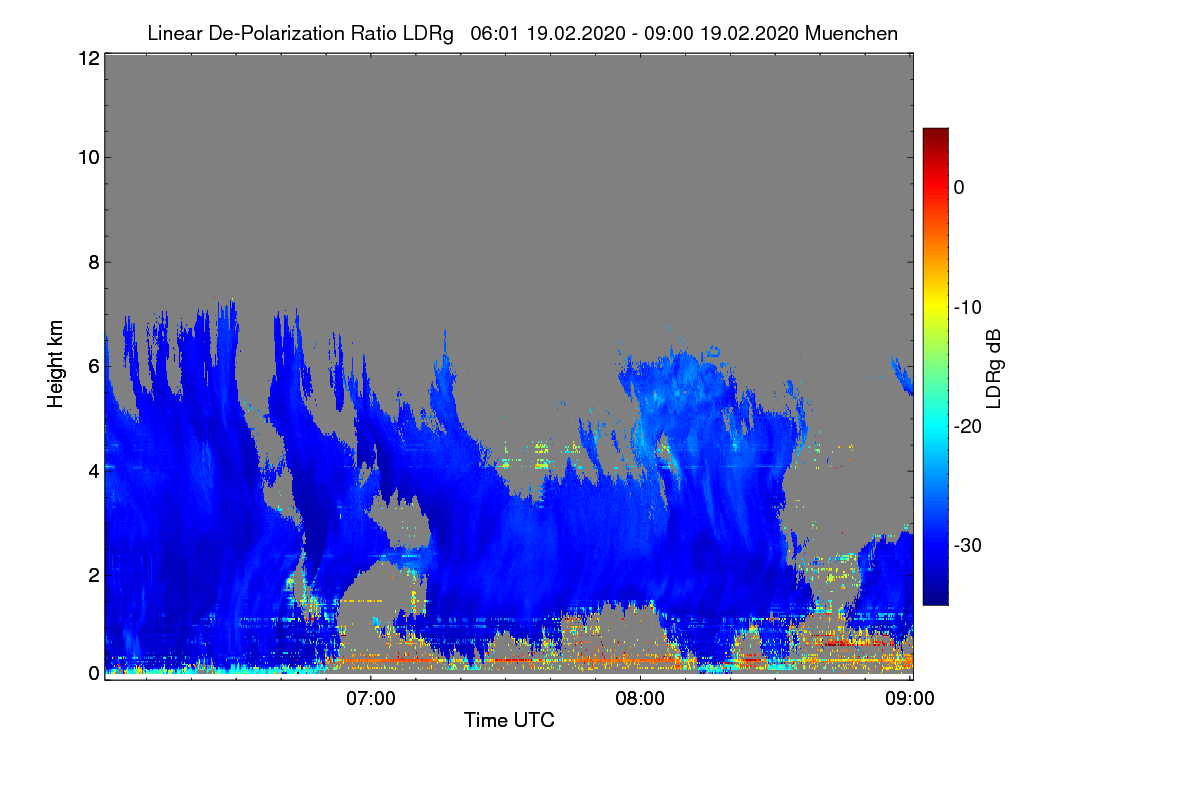This screenshot has height=800, width=1200.
Task: Click the height tick label '0' on the y-axis
Action: click(92, 673)
